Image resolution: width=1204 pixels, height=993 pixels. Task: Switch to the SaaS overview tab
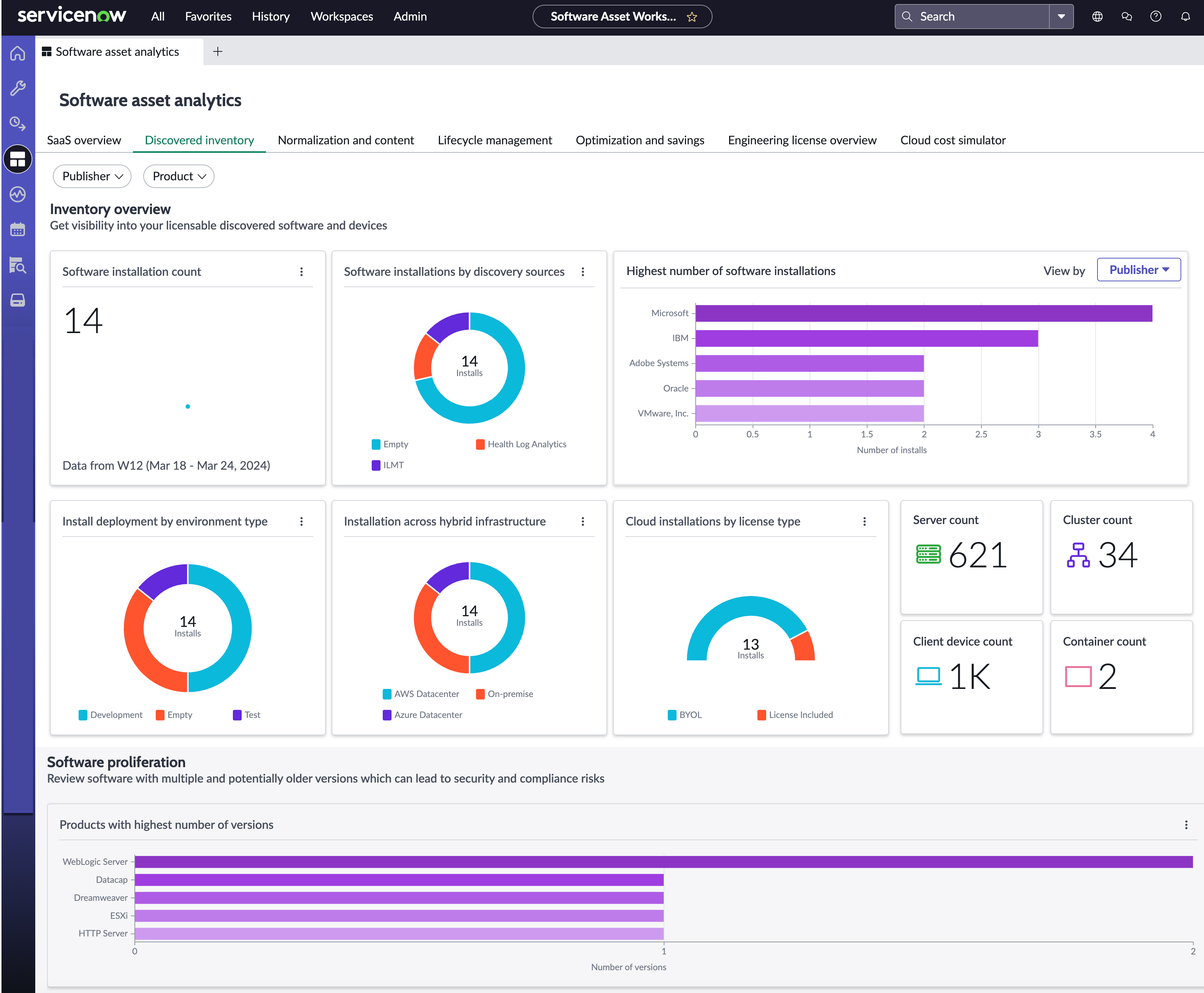pos(84,140)
